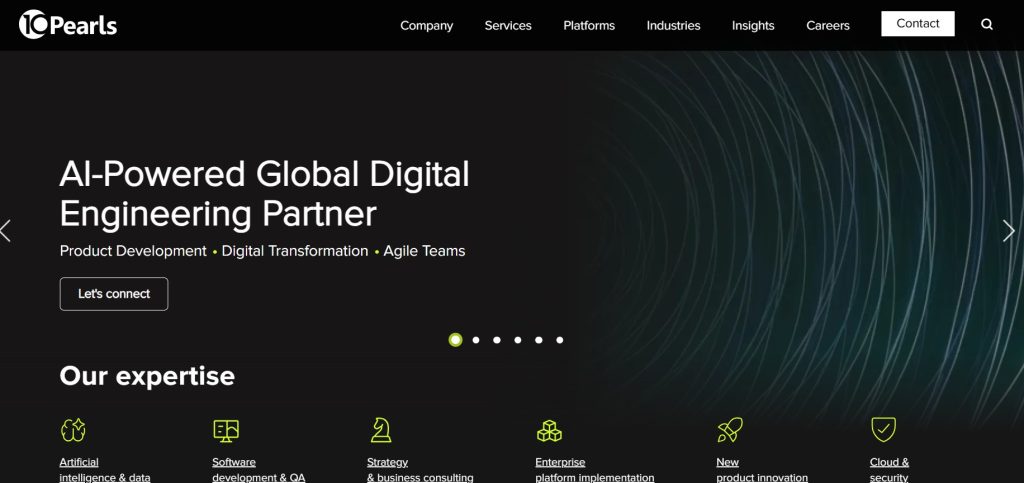Click the AI-Powered Global Digital Engineering Partner heading
The height and width of the screenshot is (483, 1024).
(x=264, y=194)
